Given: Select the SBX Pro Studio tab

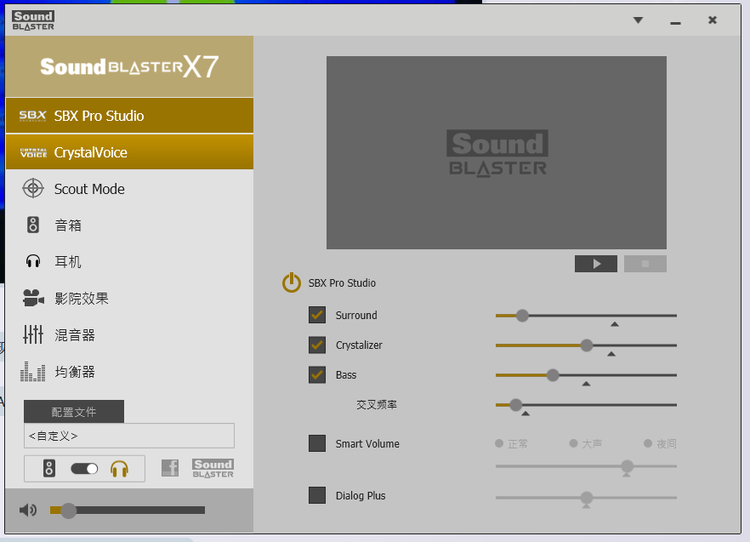Looking at the screenshot, I should (x=129, y=116).
